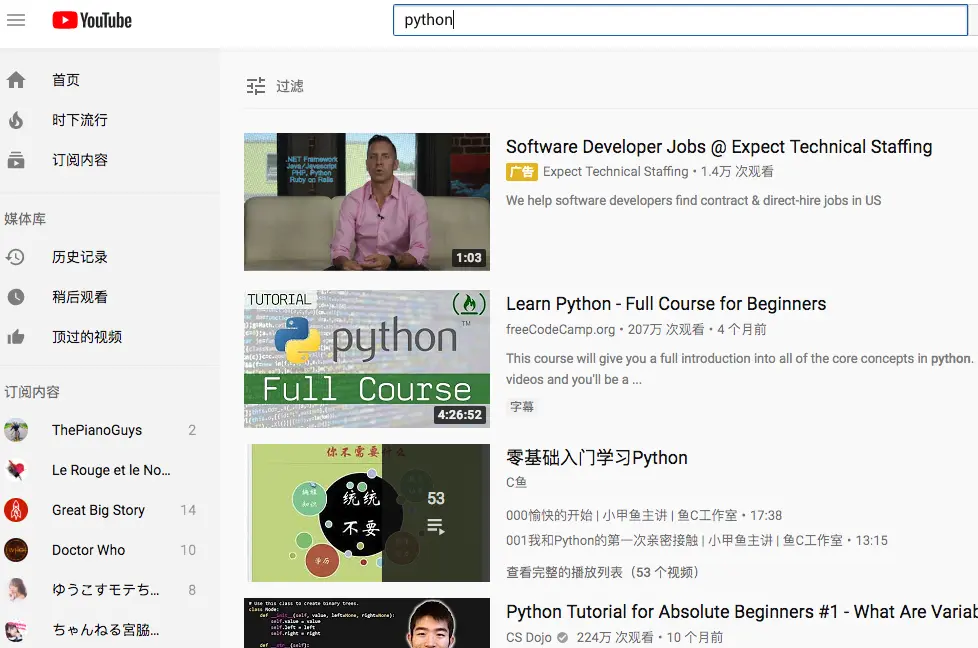This screenshot has width=978, height=648.
Task: Open 首页 in the sidebar
Action: click(x=65, y=80)
